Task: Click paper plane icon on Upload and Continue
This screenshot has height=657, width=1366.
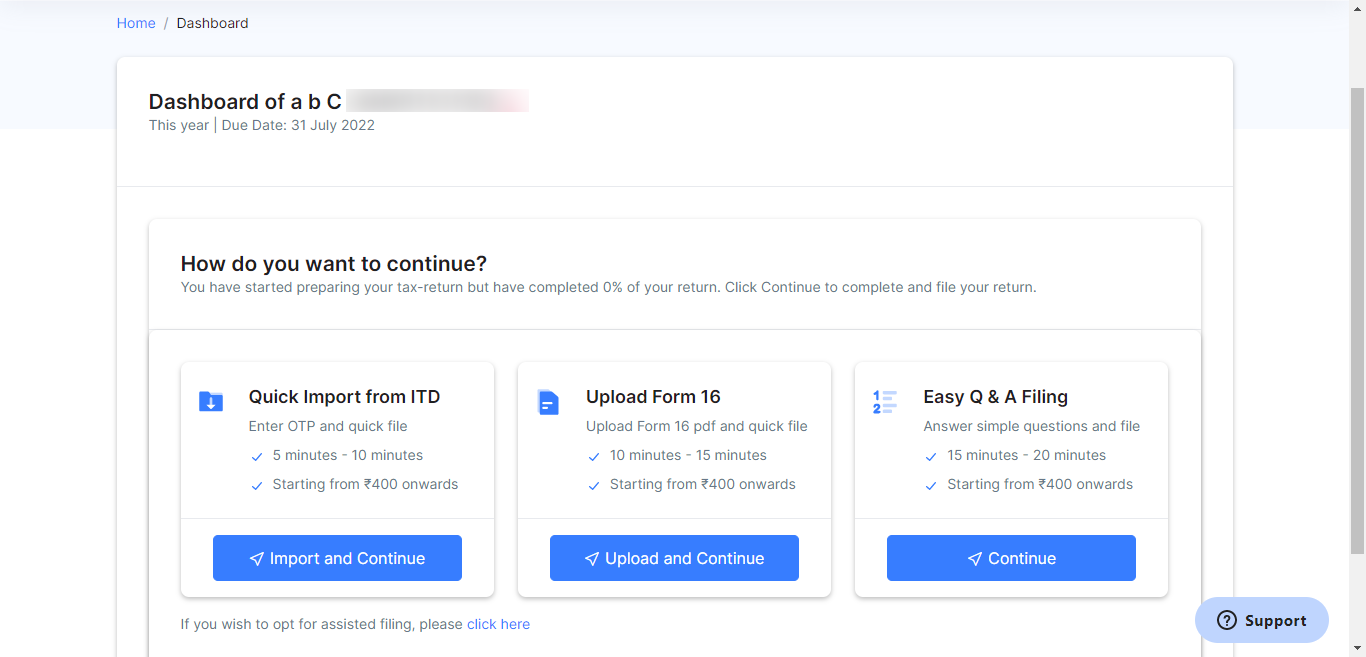Action: pyautogui.click(x=592, y=559)
